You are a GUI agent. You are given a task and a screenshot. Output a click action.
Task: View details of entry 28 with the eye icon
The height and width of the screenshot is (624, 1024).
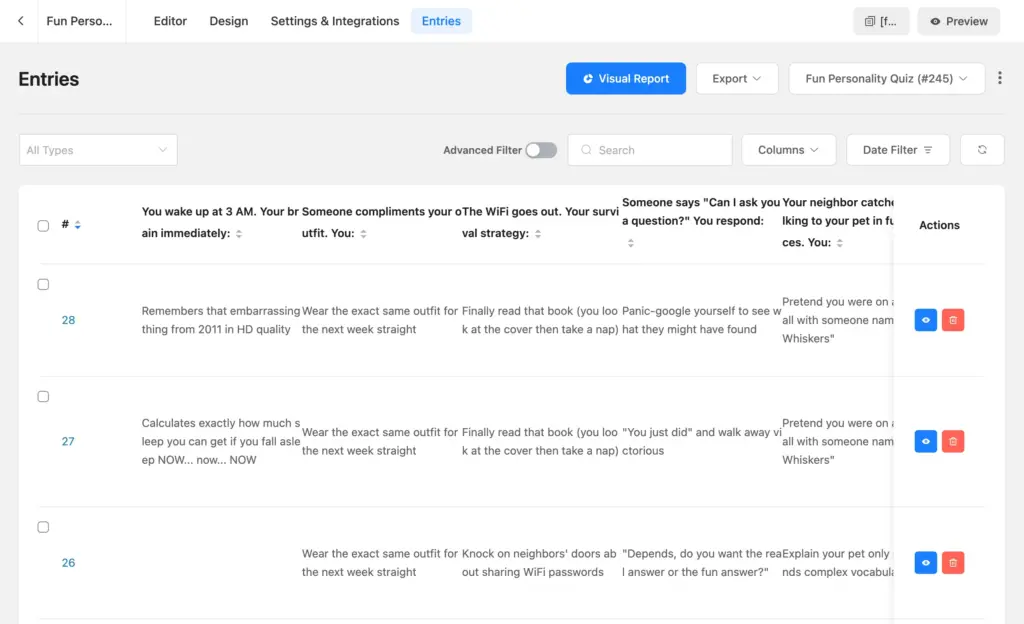(924, 320)
